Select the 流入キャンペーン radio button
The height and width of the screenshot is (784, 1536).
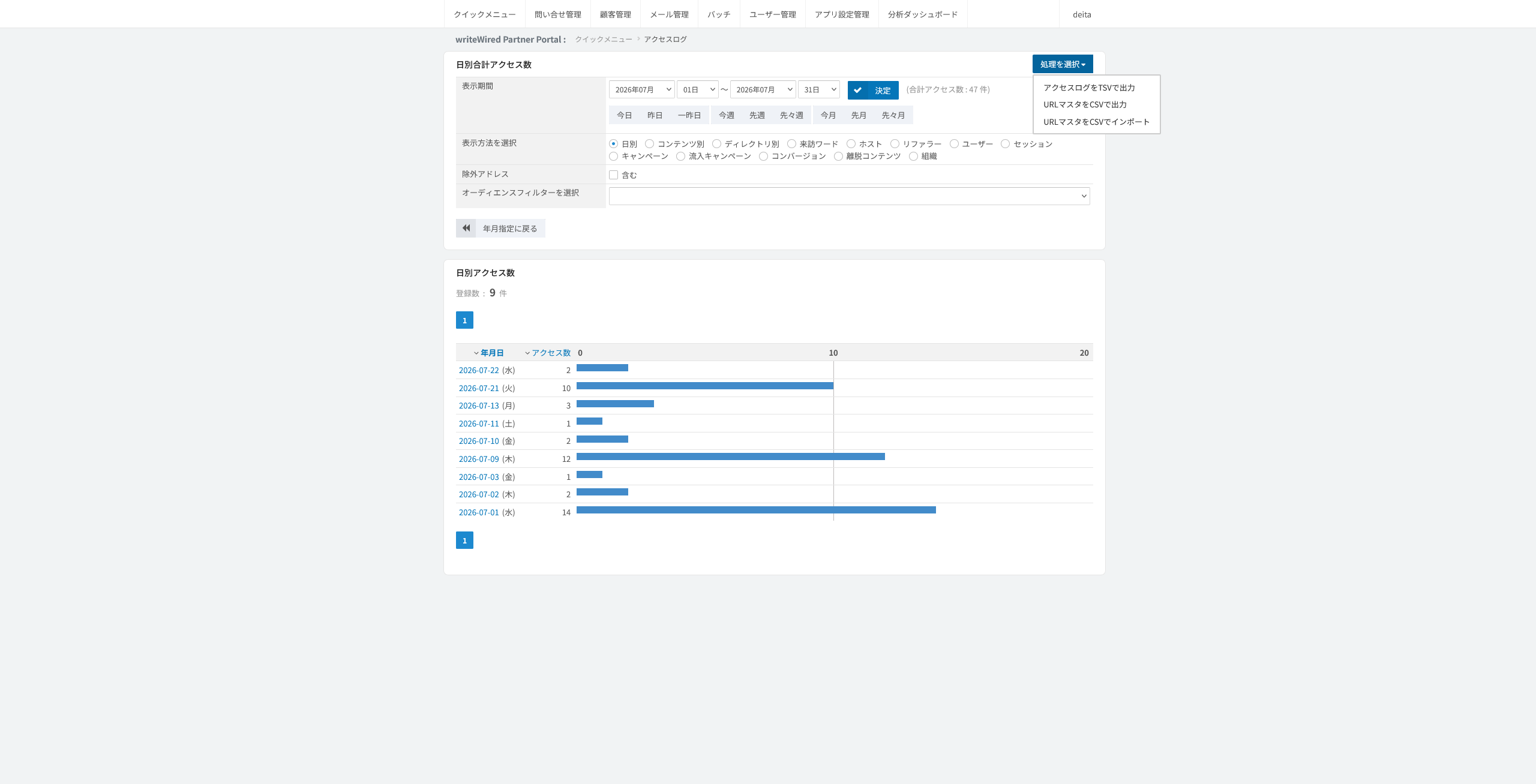[680, 157]
